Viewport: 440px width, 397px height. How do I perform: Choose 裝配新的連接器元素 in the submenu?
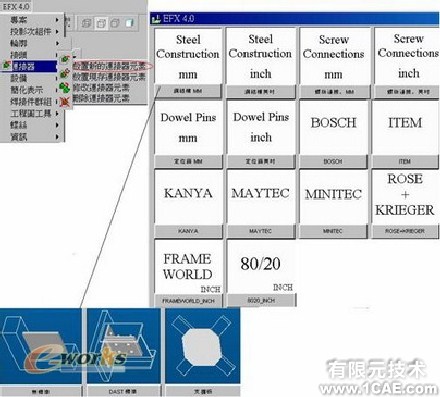tap(109, 66)
